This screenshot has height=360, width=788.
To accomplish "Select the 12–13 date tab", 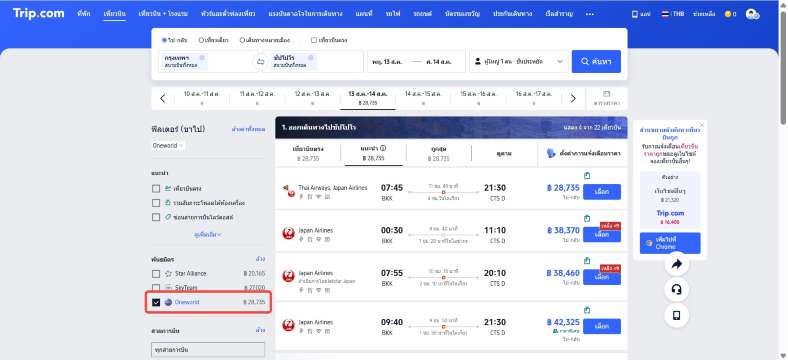I will tap(312, 98).
